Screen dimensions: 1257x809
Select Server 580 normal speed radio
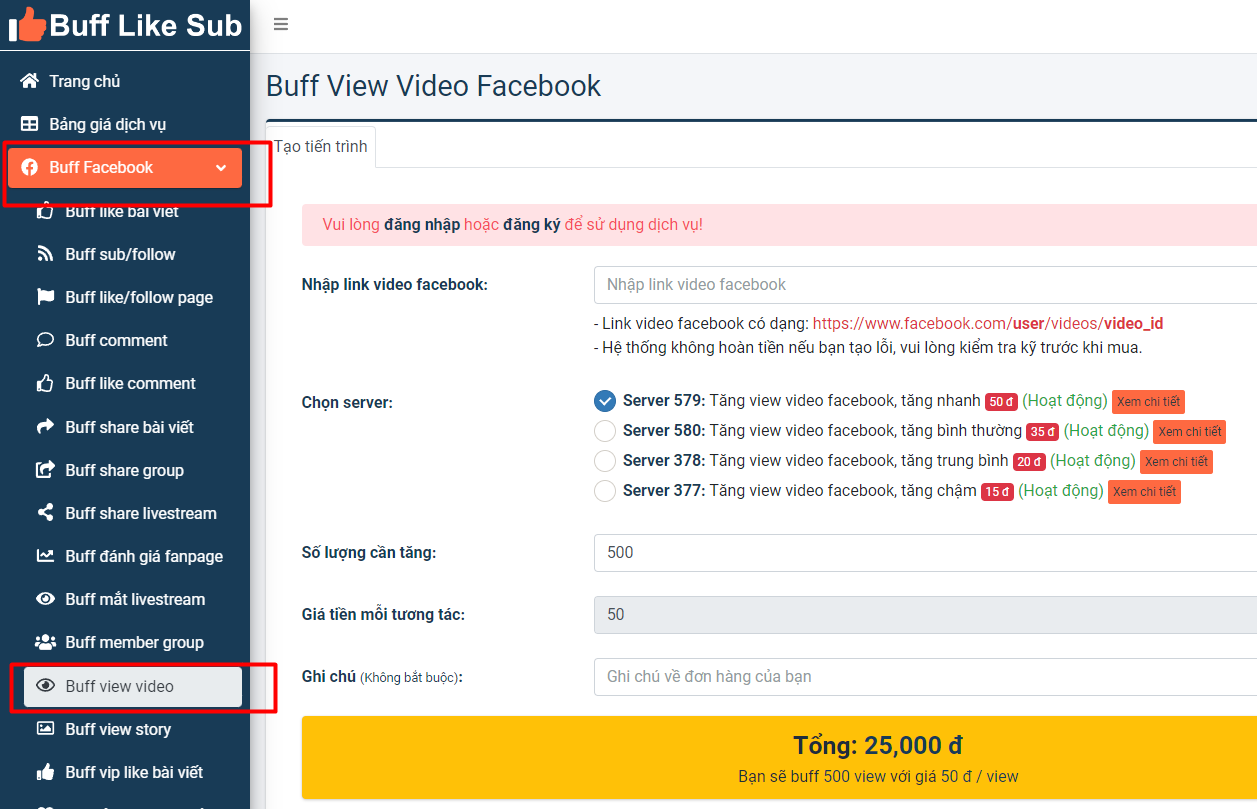tap(604, 431)
